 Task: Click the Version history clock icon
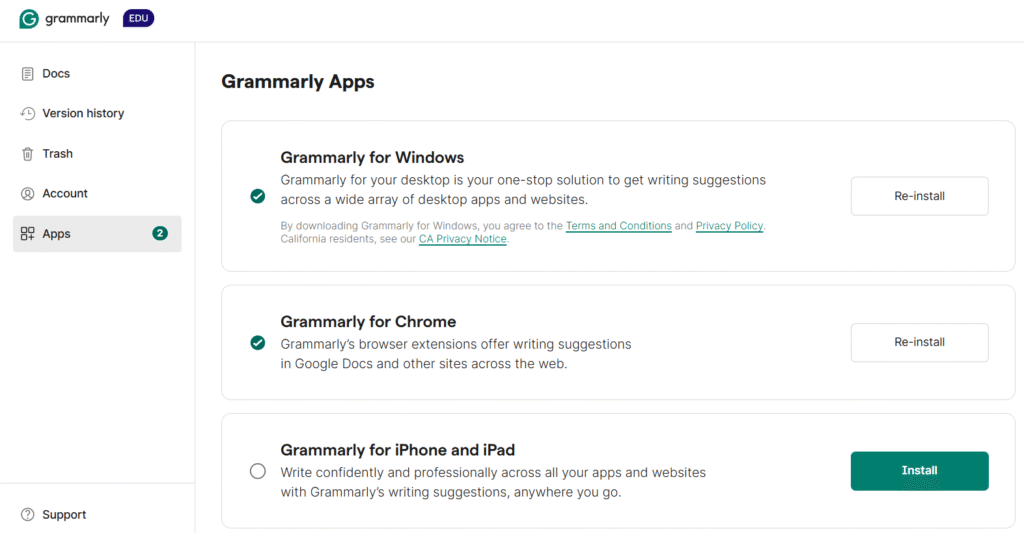coord(28,114)
